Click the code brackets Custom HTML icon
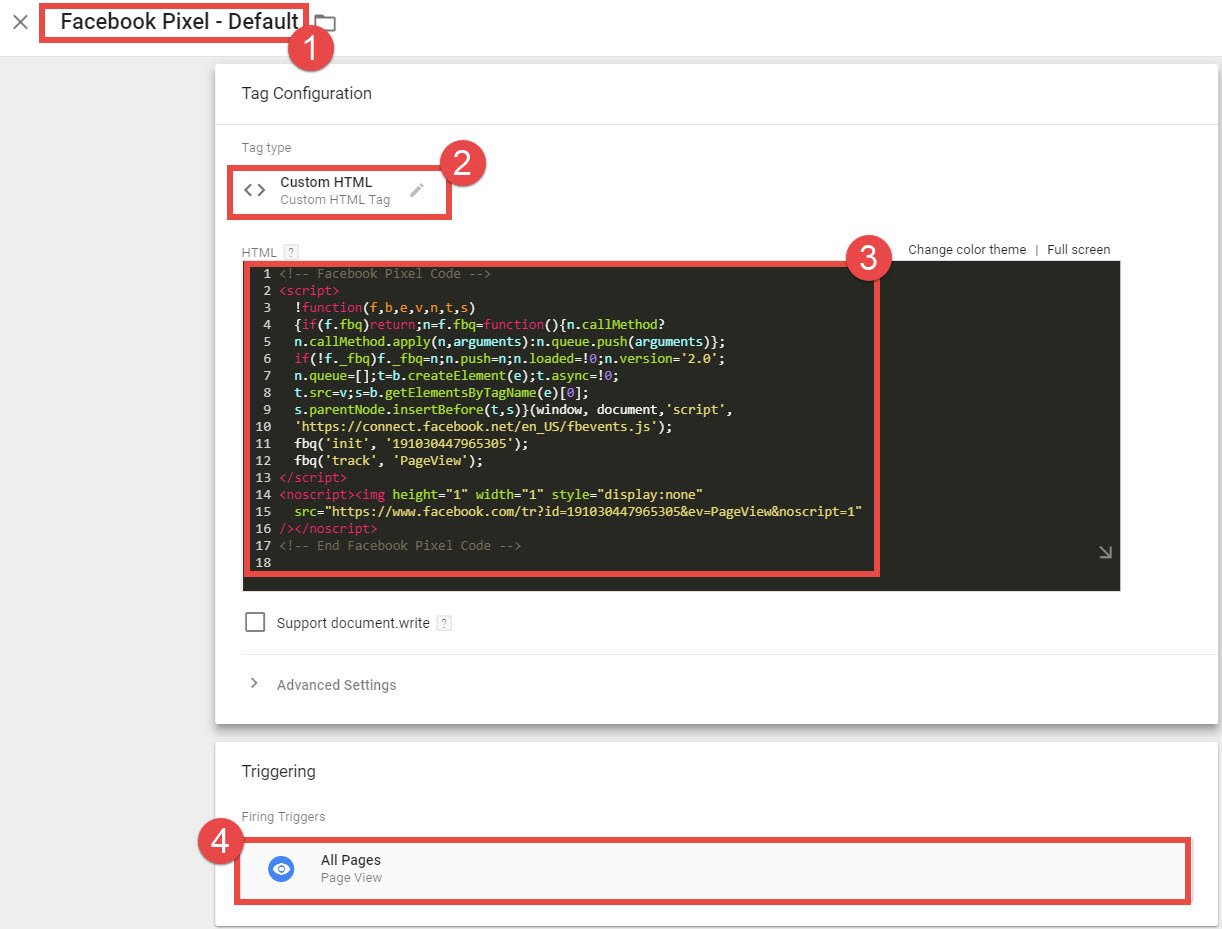Screen dimensions: 1222x929 [255, 190]
